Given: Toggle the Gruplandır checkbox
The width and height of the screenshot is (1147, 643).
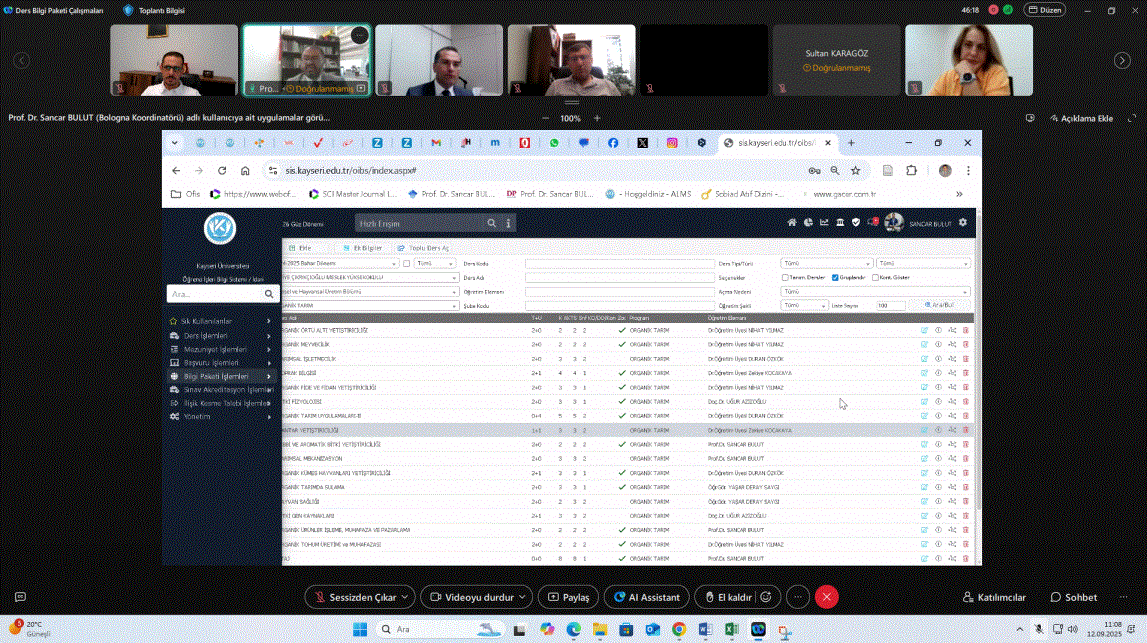Looking at the screenshot, I should click(836, 278).
